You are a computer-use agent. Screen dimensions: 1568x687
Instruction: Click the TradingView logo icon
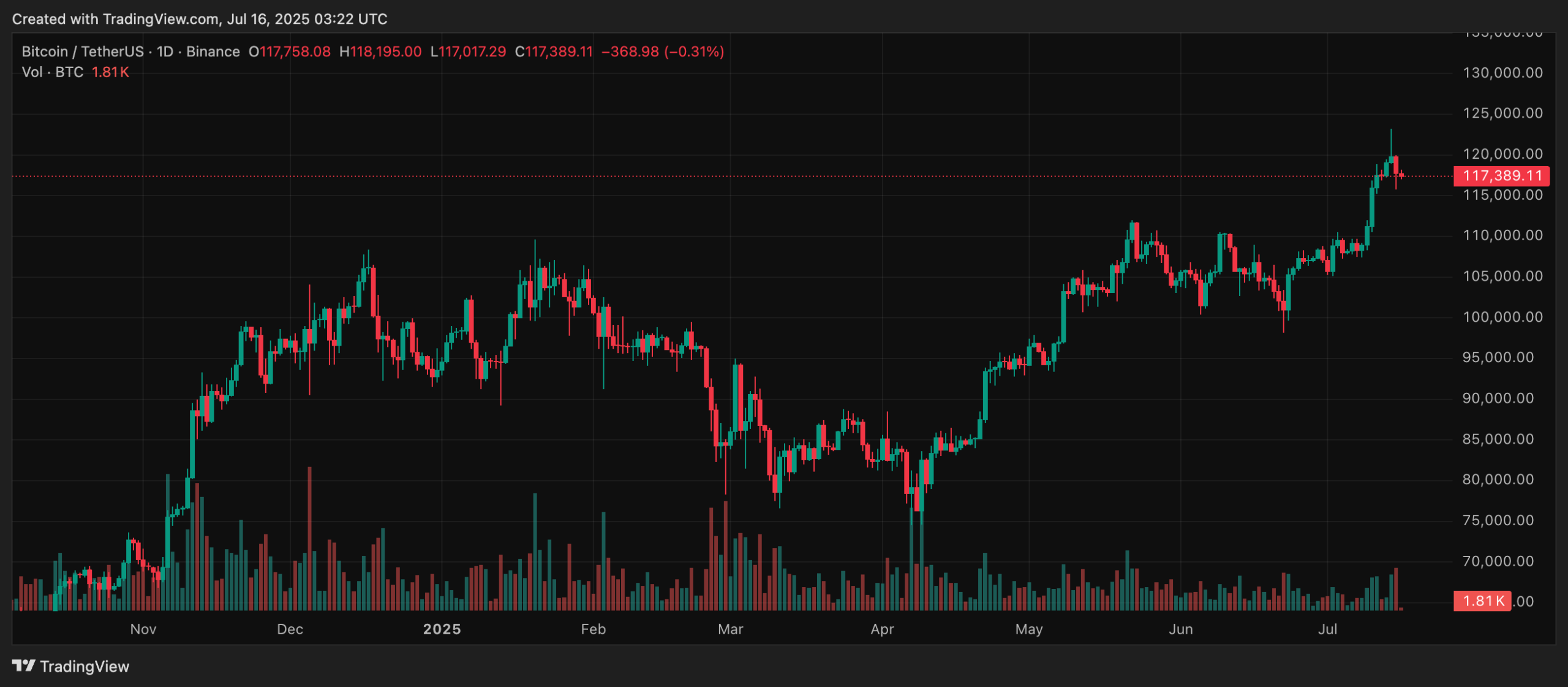[x=23, y=666]
